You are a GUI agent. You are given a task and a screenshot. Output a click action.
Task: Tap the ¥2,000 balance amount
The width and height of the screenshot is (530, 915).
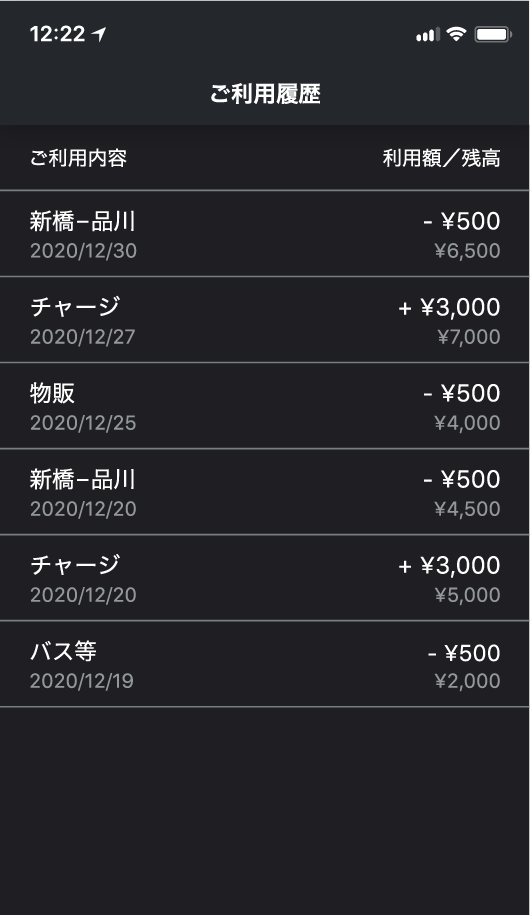click(468, 681)
